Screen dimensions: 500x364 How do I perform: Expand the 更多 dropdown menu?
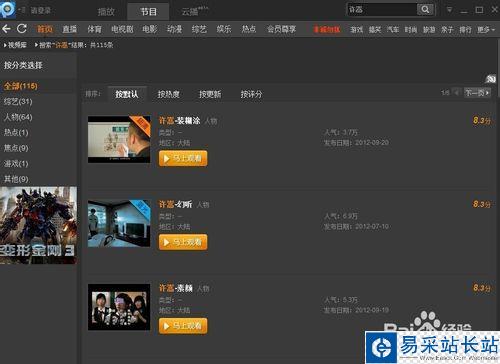pyautogui.click(x=486, y=30)
